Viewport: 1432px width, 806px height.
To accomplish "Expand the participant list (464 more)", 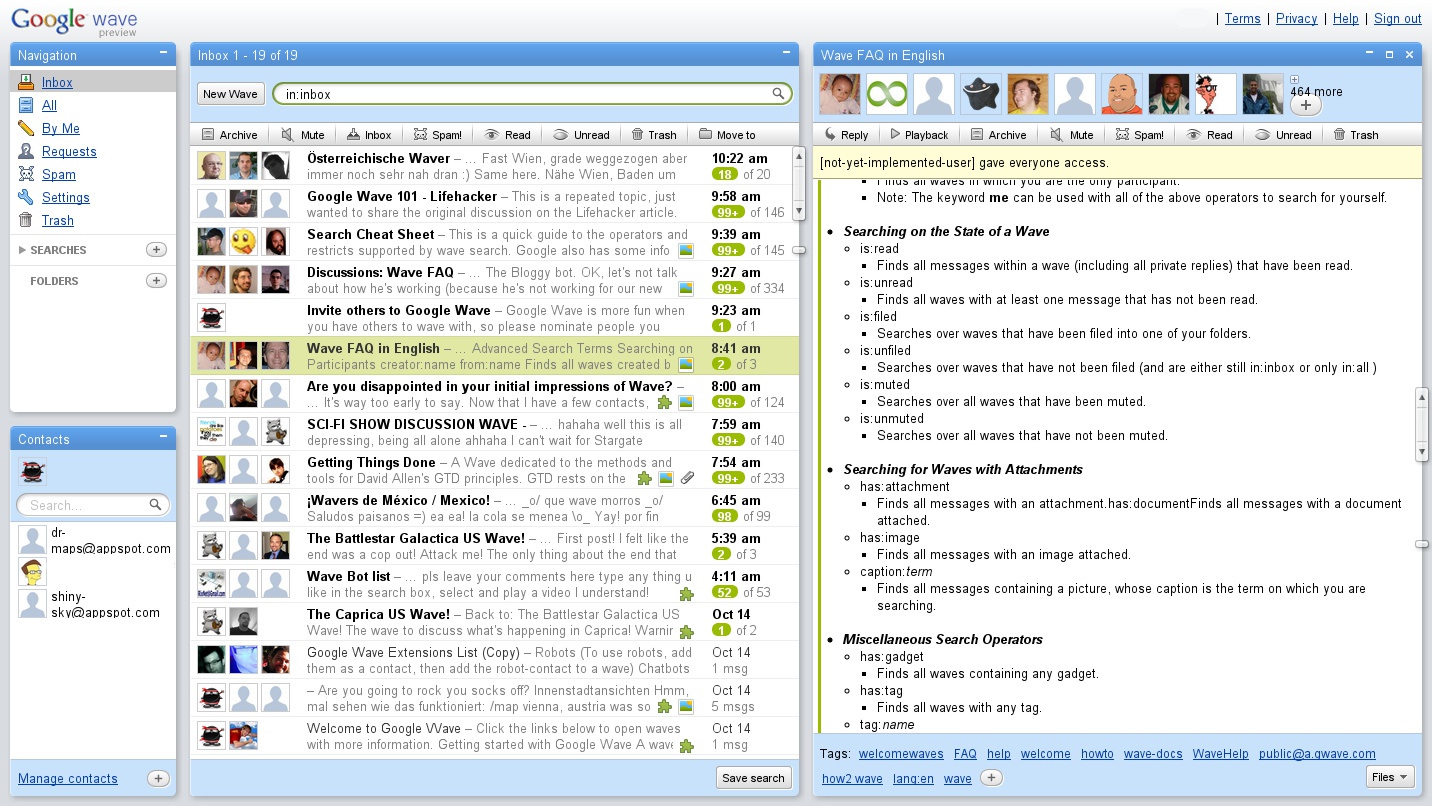I will (1294, 80).
